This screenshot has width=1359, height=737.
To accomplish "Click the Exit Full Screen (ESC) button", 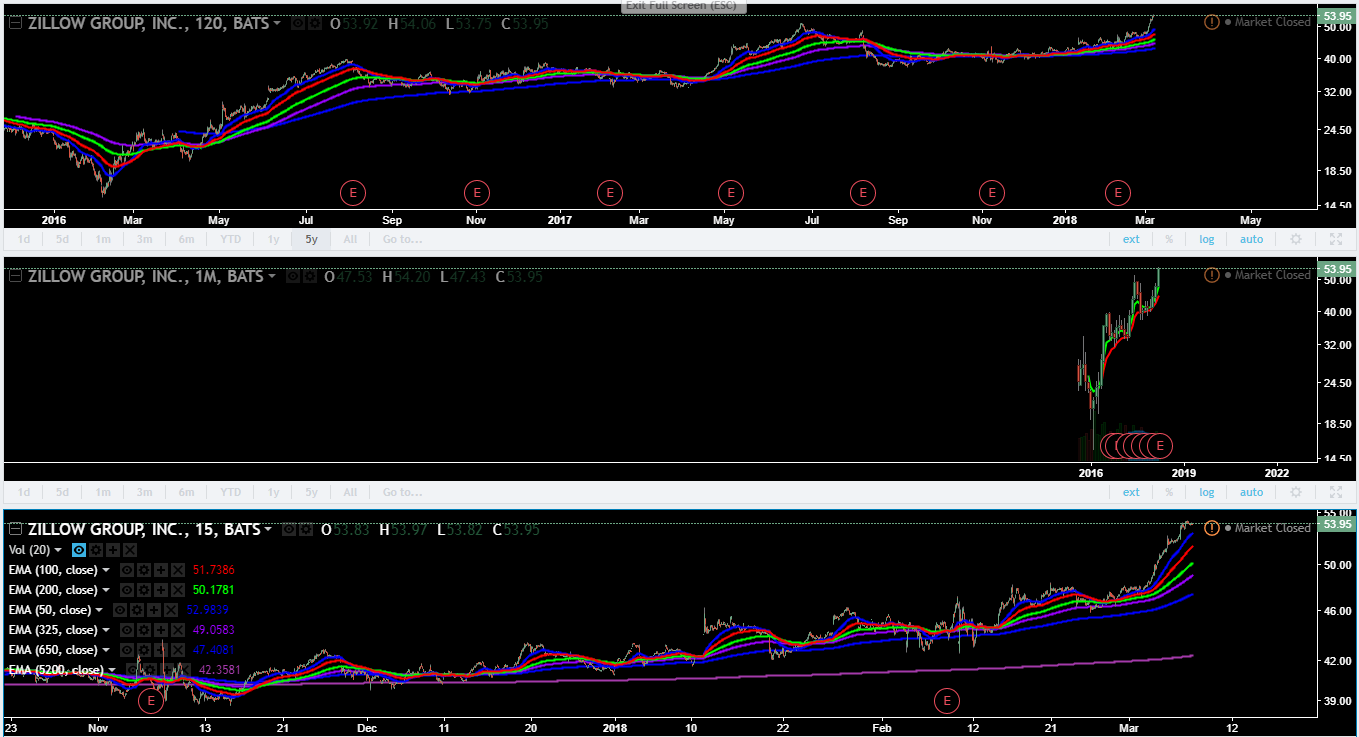I will point(683,6).
